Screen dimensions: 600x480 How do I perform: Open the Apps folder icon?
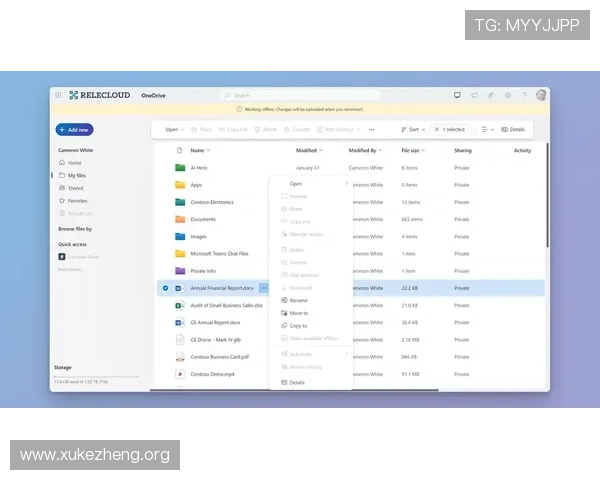coord(180,185)
